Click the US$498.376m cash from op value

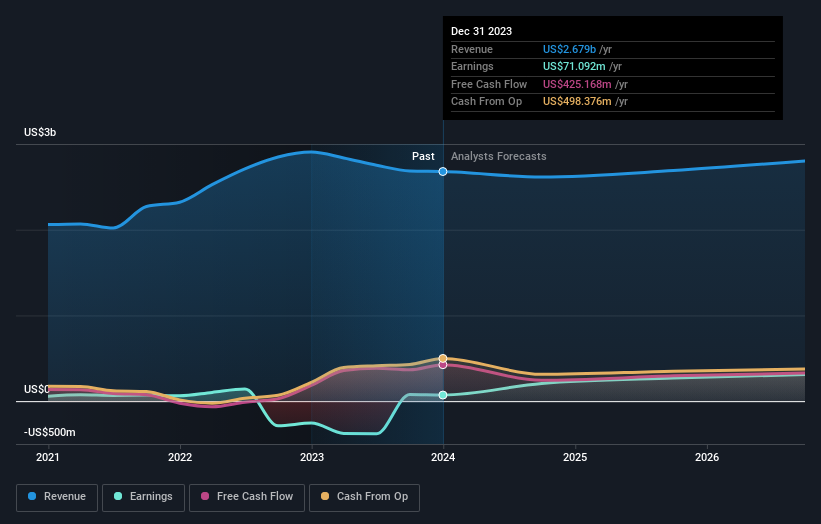[x=577, y=102]
